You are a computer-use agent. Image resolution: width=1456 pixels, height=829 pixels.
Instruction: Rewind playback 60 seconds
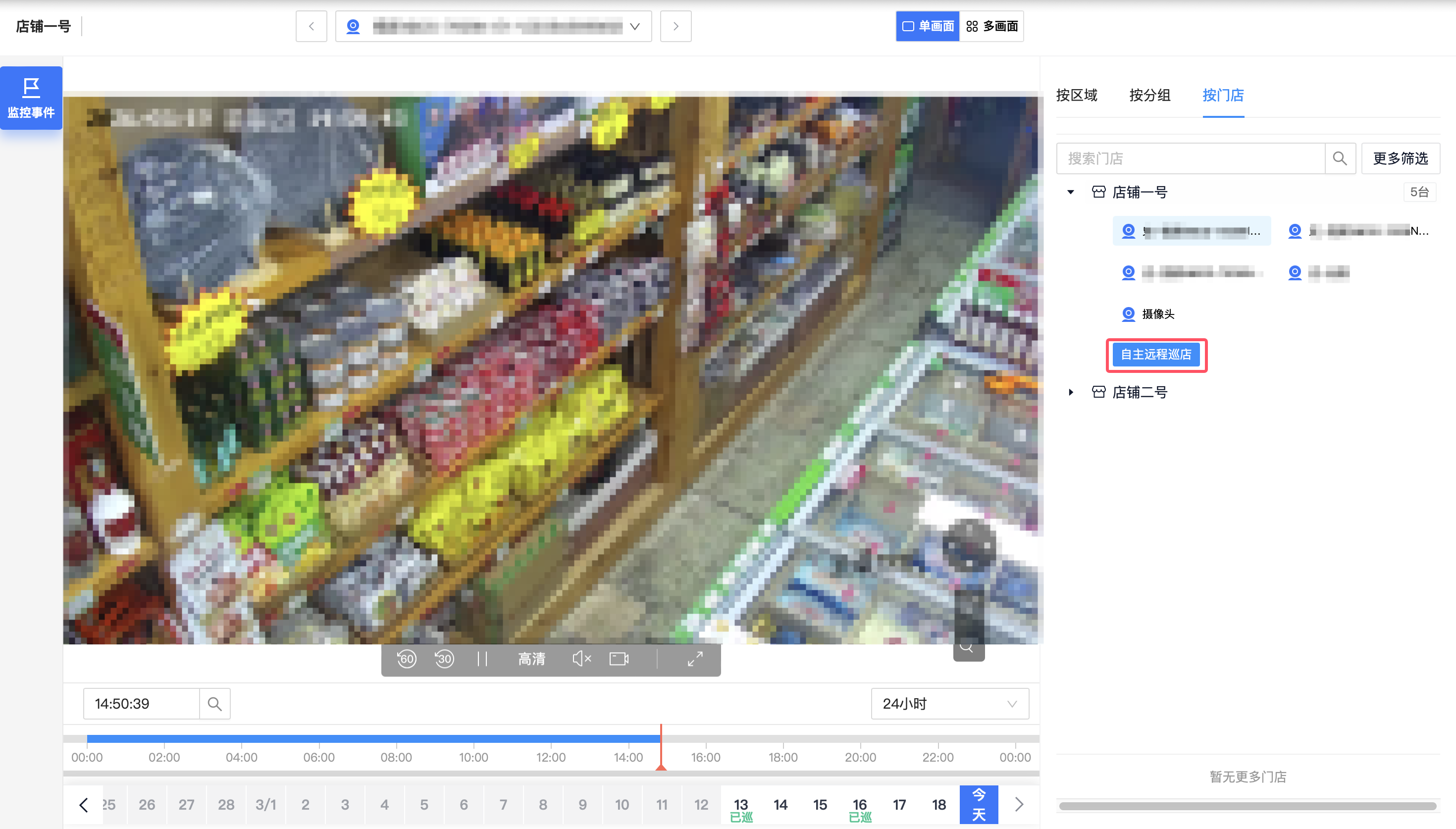(x=407, y=659)
